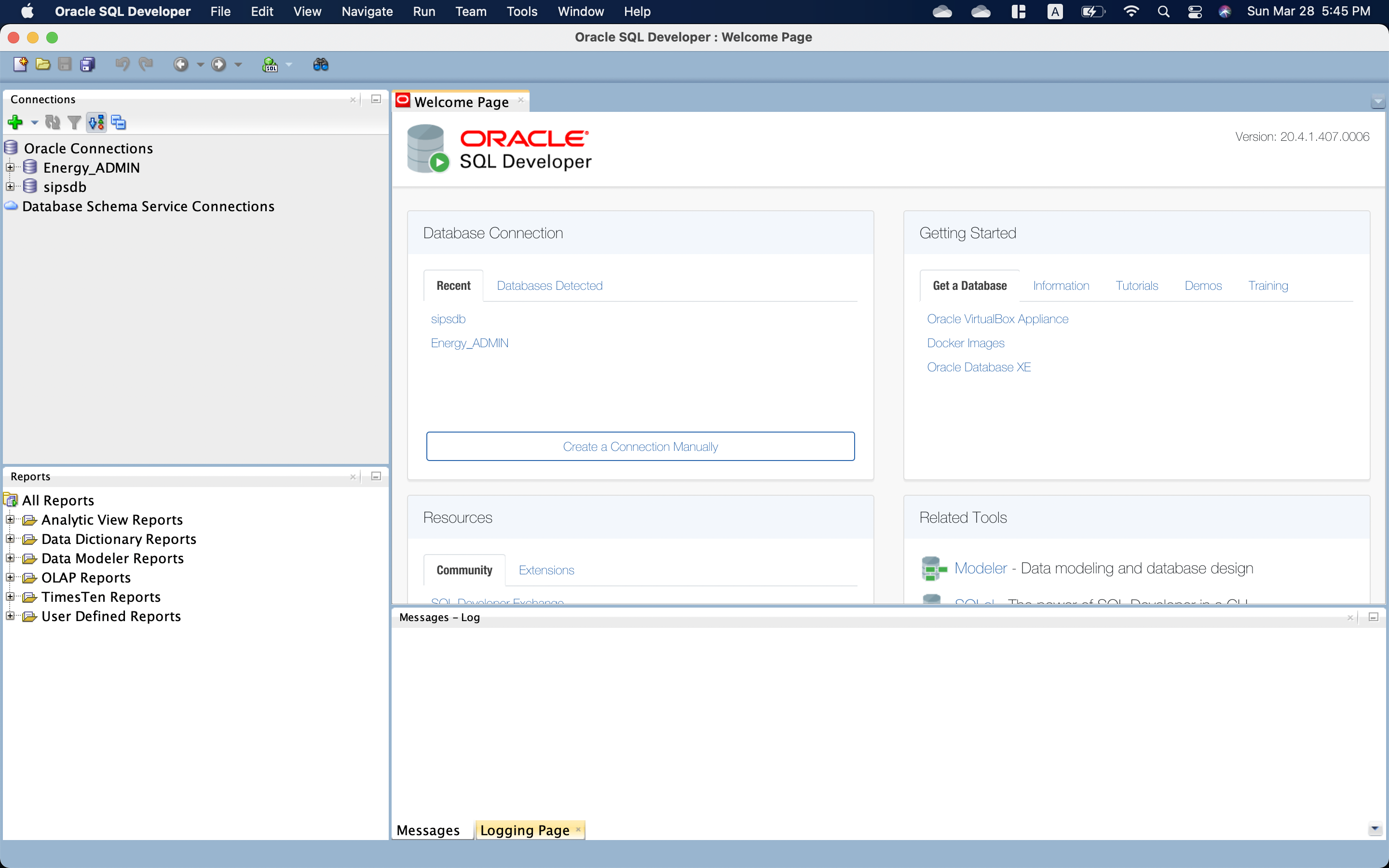
Task: Click the Docker Images link
Action: tap(966, 343)
